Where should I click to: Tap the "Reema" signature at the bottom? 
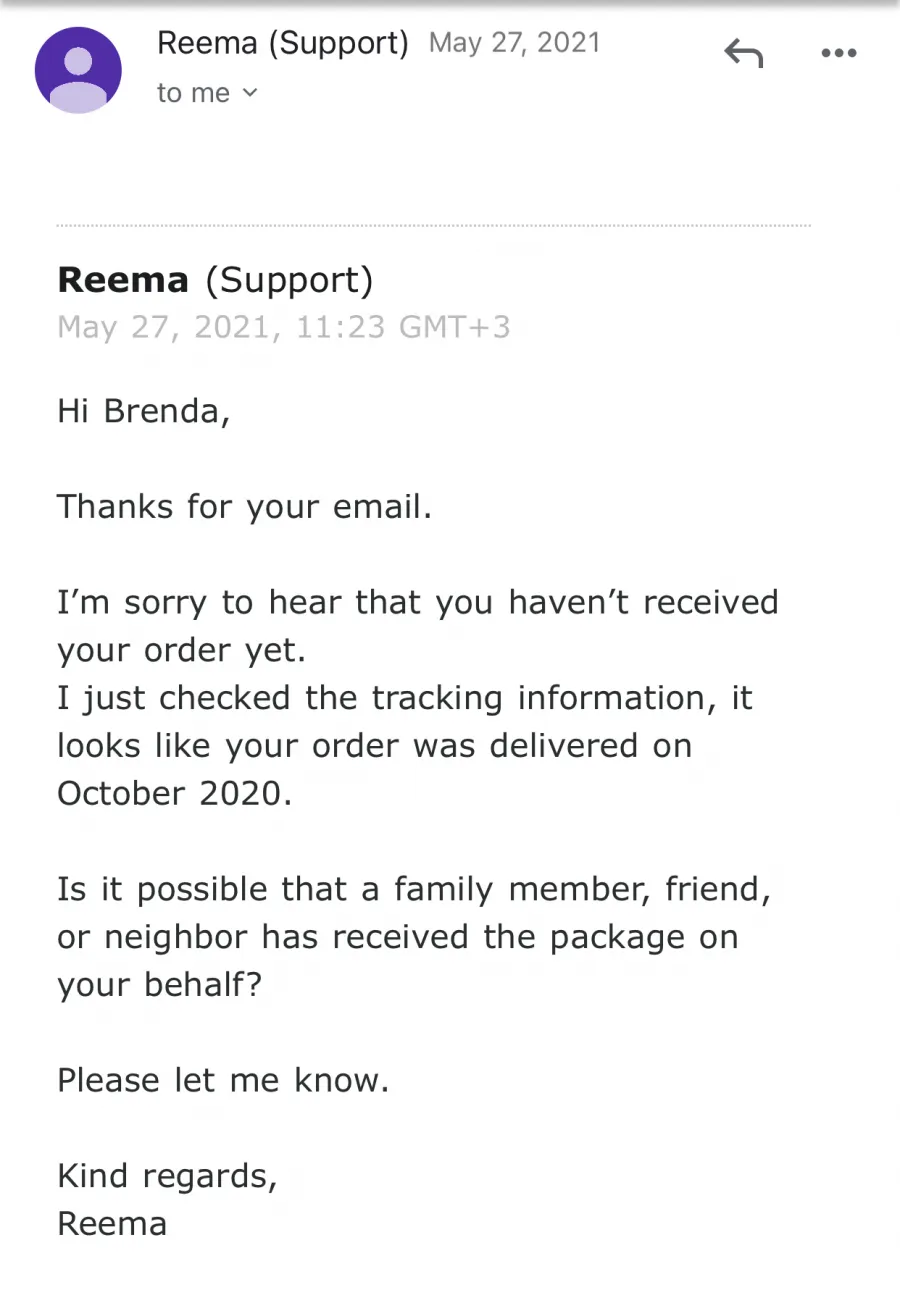(x=112, y=1224)
